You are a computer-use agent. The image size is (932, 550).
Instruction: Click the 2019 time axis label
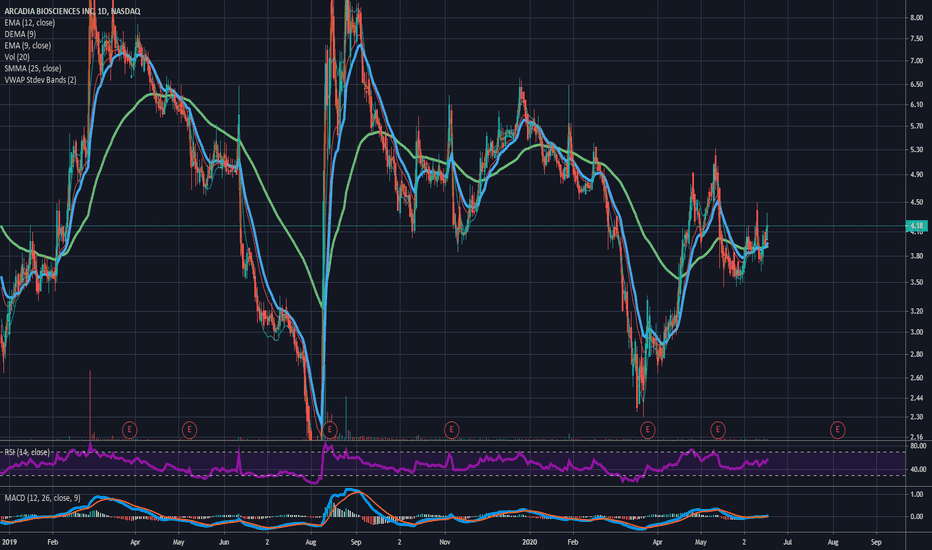point(9,542)
